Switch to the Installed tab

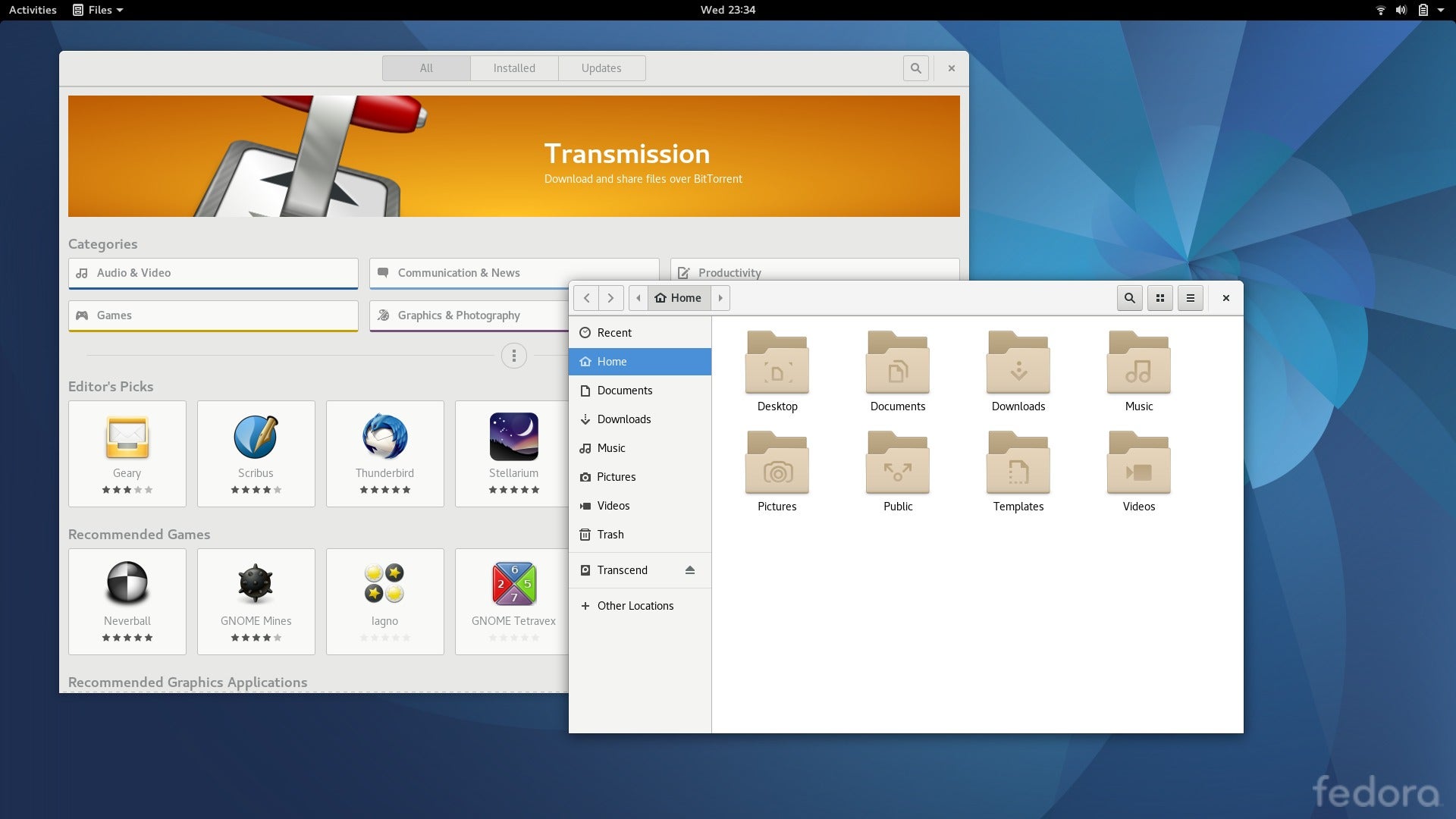513,68
